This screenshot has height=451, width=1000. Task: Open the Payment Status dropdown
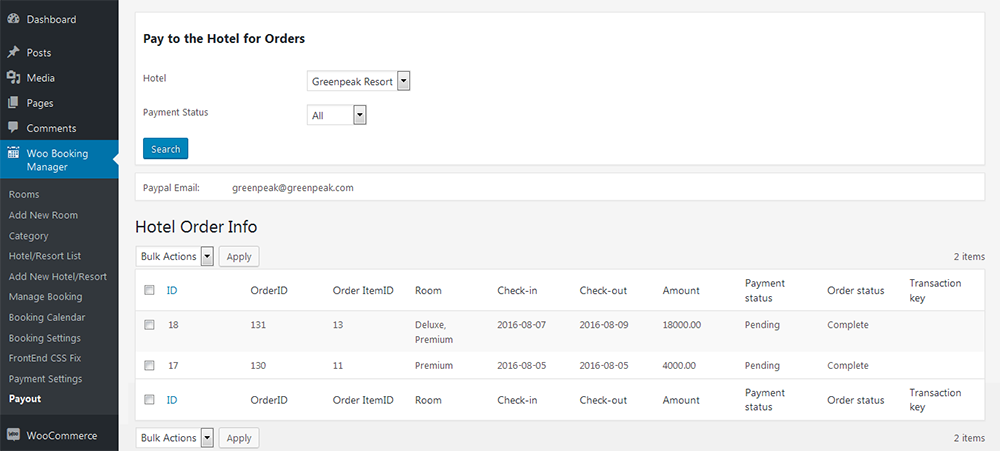[337, 115]
